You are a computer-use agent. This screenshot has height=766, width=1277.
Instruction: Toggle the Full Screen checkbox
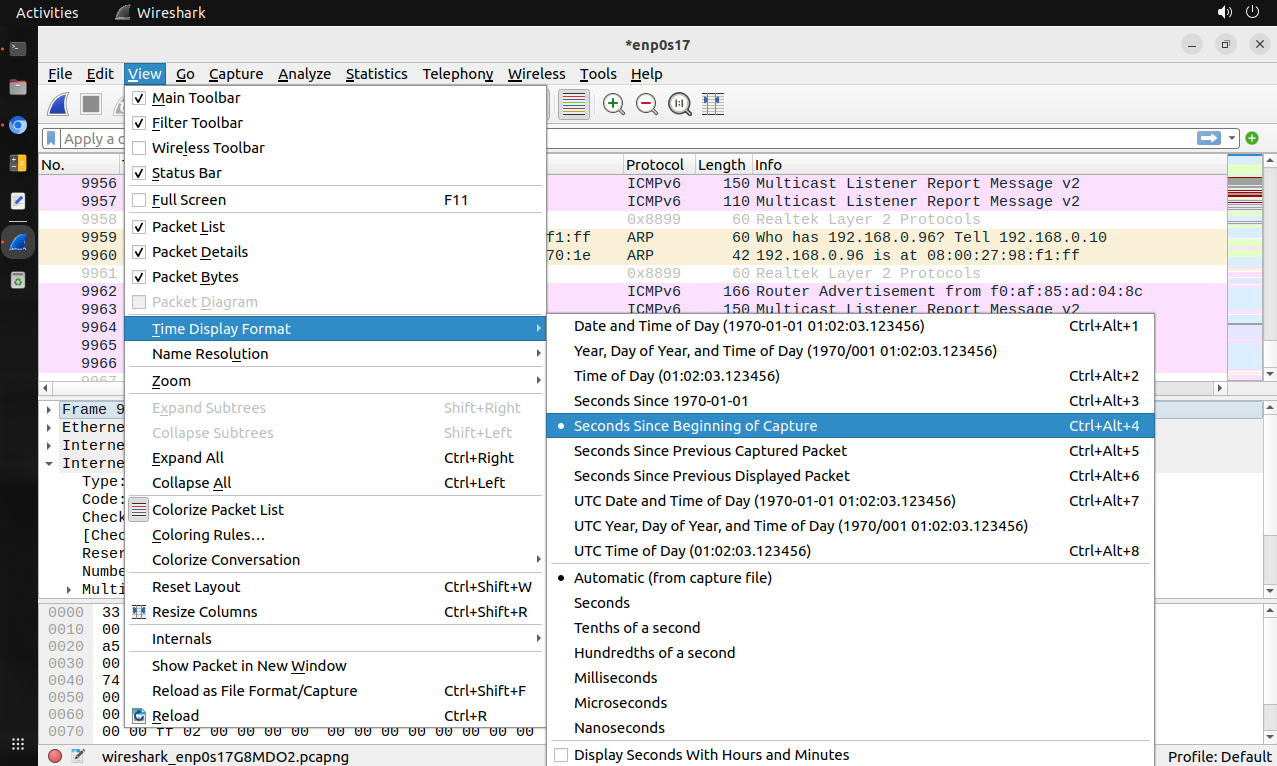[139, 200]
